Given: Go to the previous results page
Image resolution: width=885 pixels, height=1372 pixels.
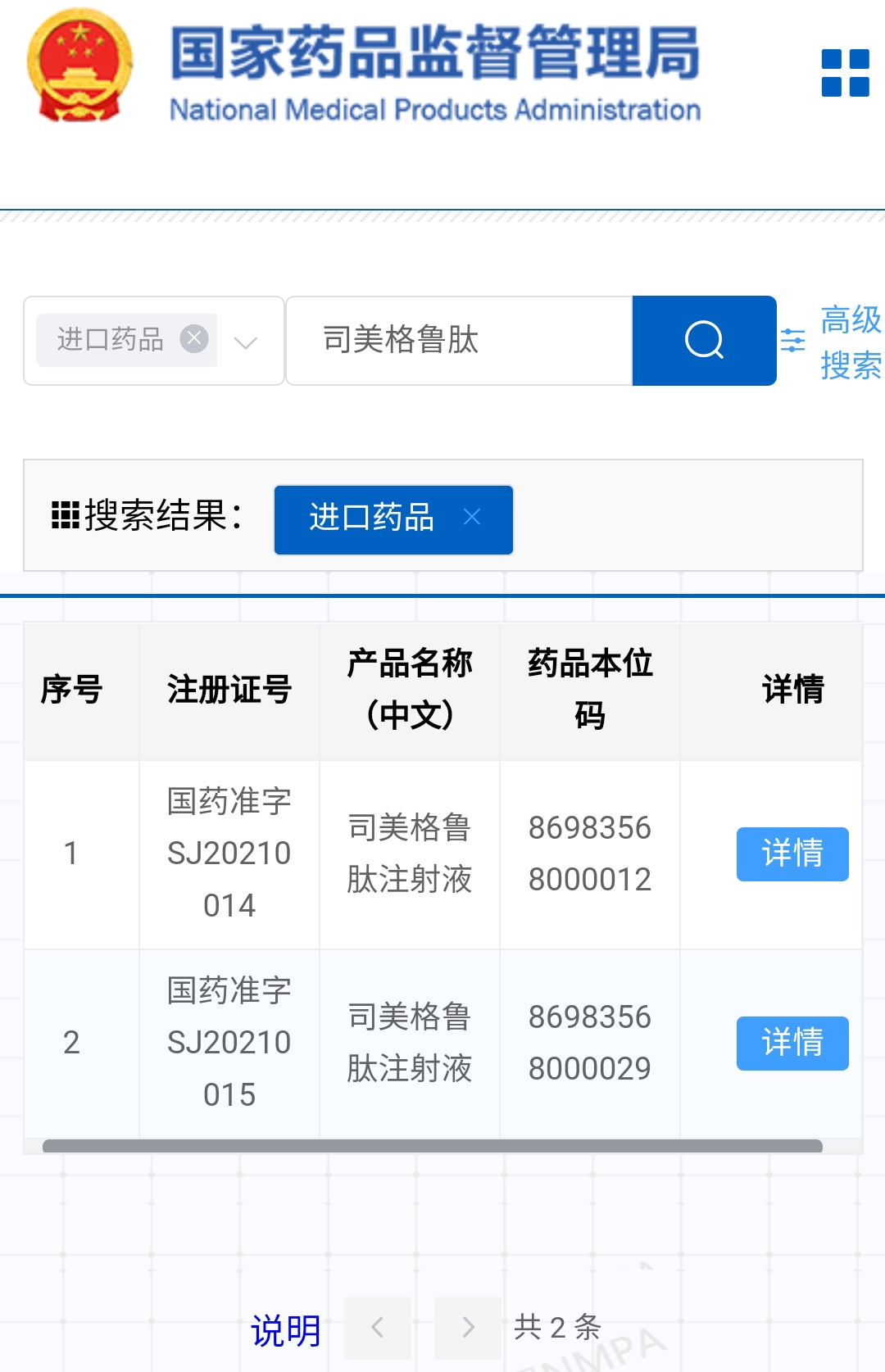Looking at the screenshot, I should coord(378,1327).
